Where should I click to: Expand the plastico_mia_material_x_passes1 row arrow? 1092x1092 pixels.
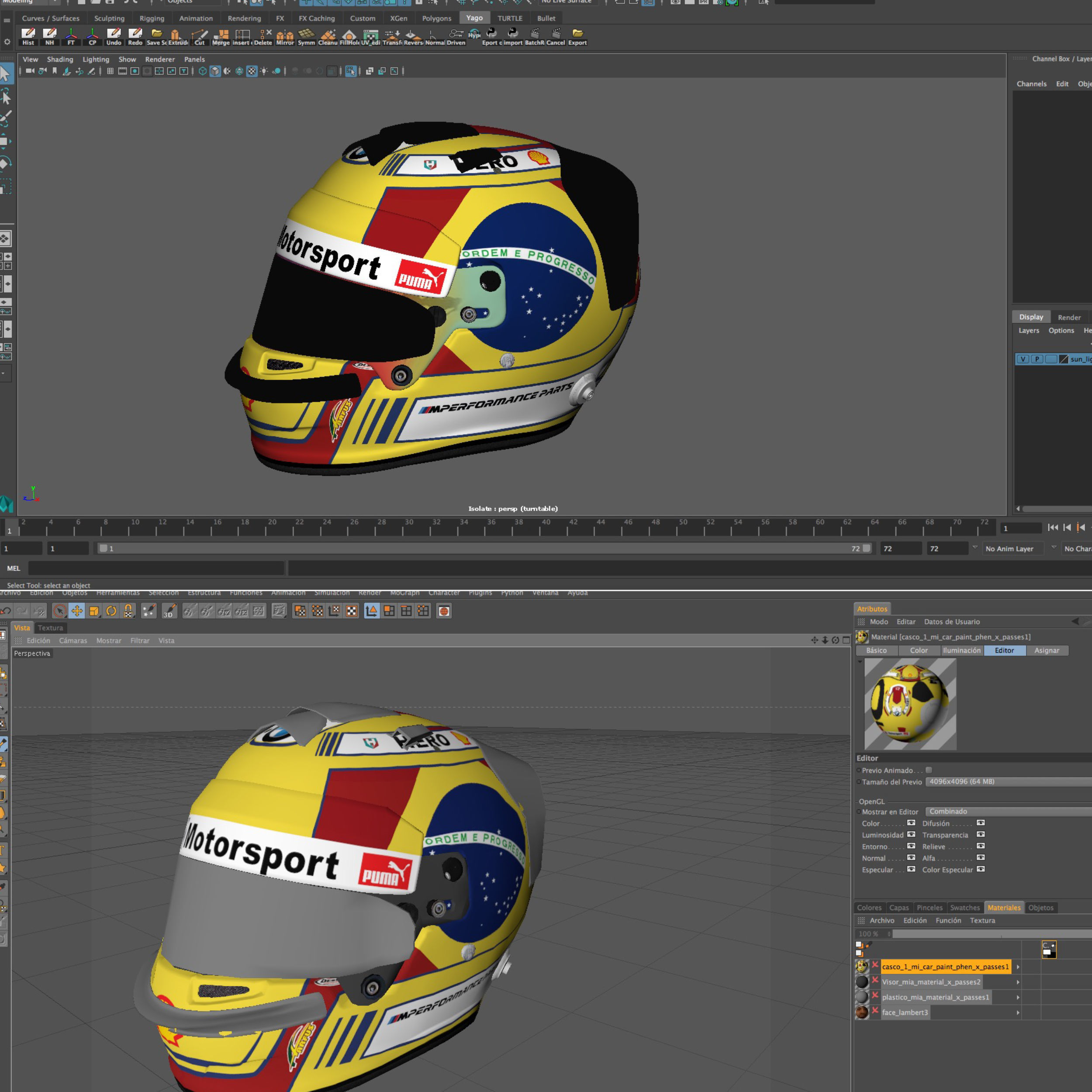click(1018, 998)
